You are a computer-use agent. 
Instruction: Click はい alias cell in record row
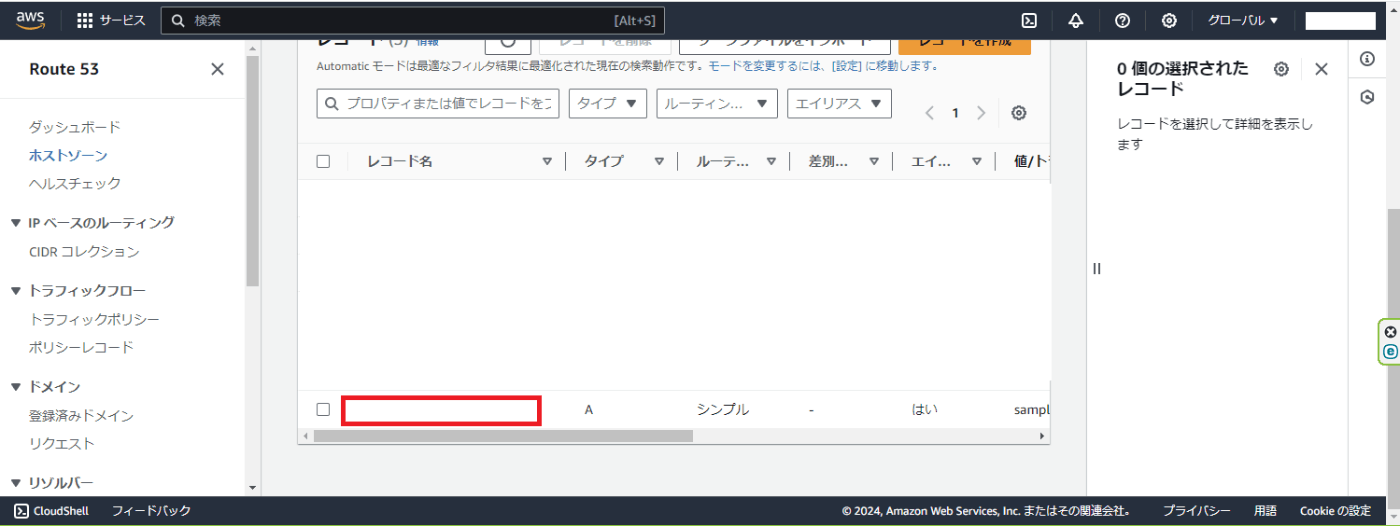click(x=925, y=409)
